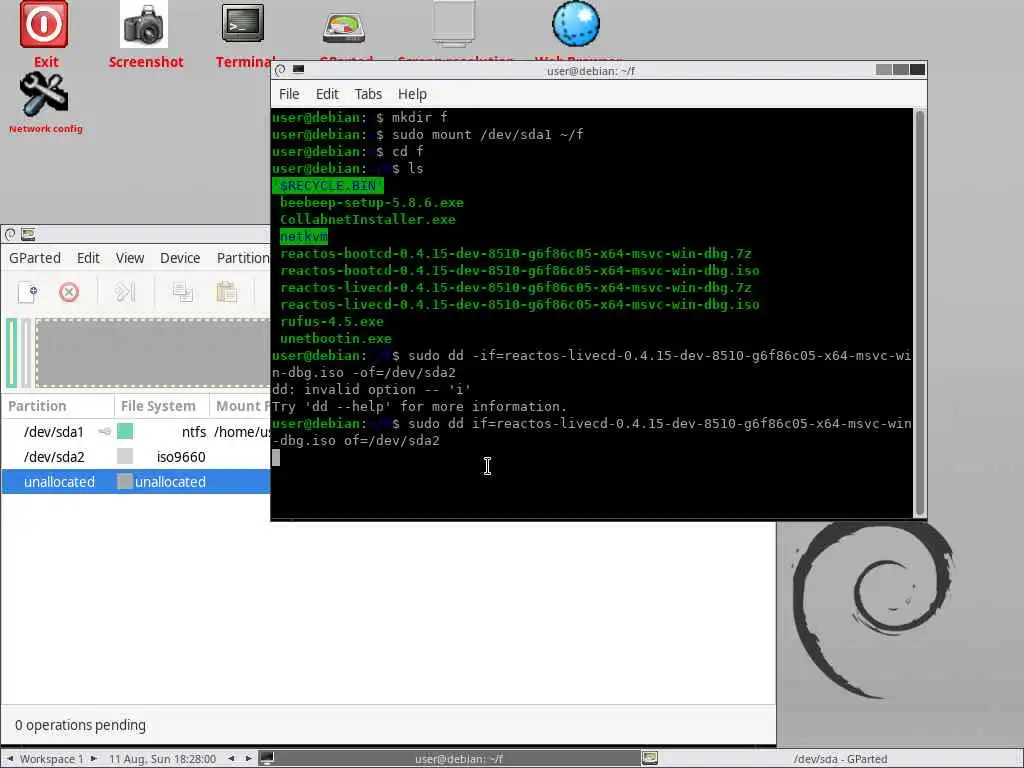Click the GParted icon in the bottom taskbar
1024x768 pixels.
[x=650, y=758]
